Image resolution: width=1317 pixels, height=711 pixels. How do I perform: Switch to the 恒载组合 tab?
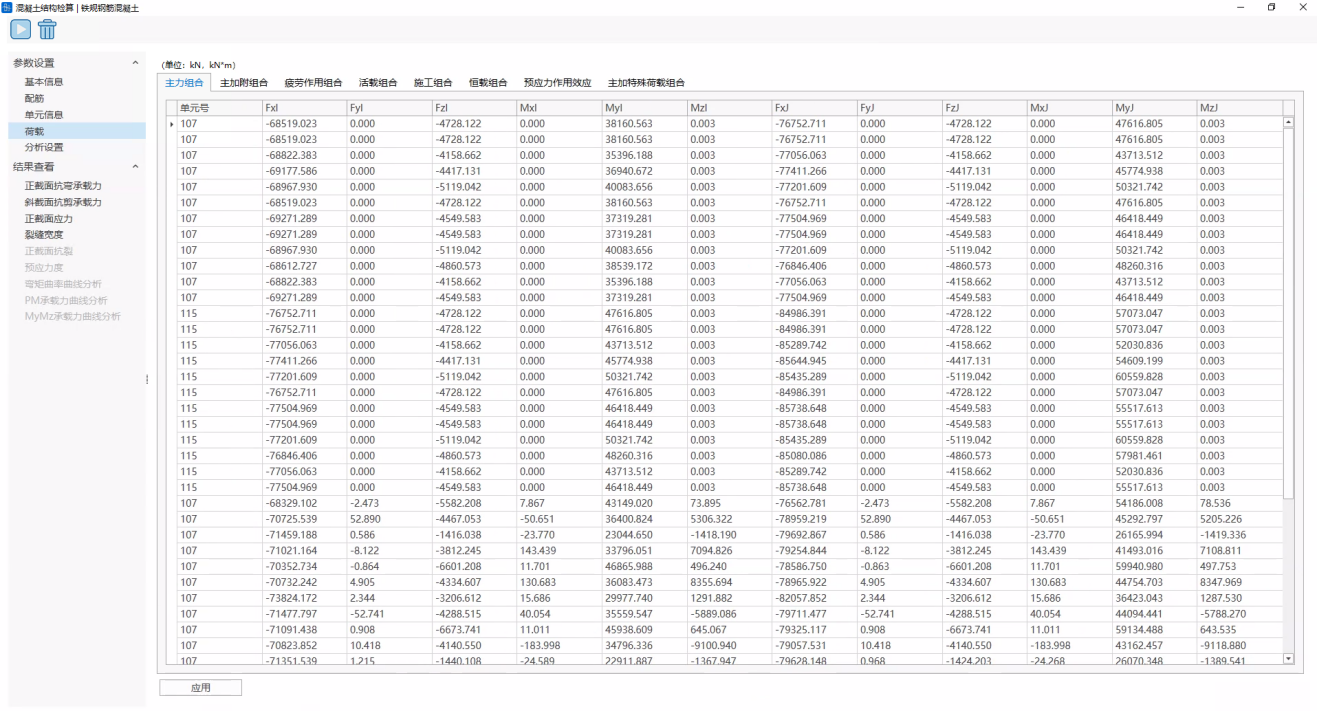pos(488,83)
